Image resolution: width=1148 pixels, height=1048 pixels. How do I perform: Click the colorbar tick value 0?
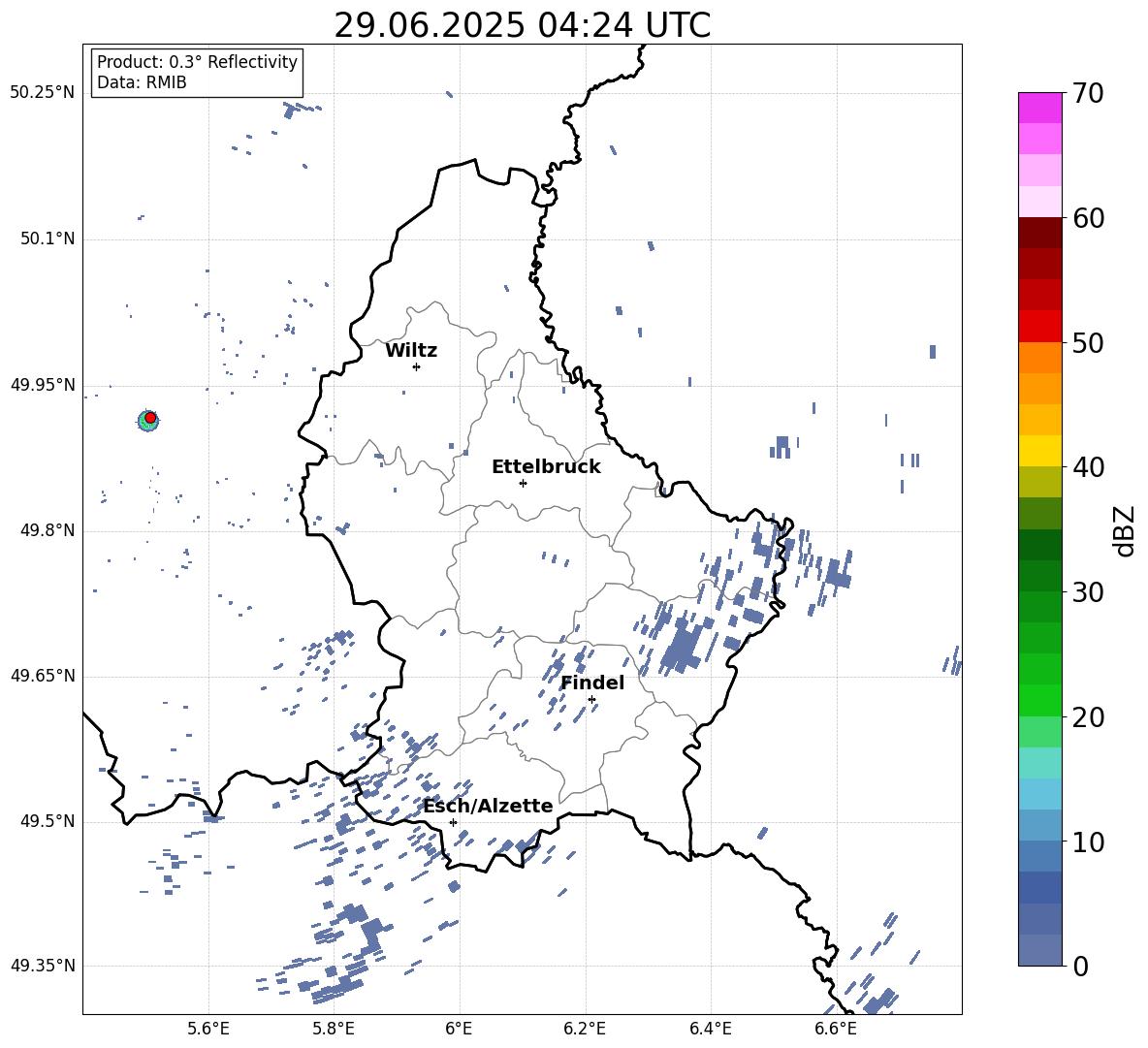point(1081,966)
